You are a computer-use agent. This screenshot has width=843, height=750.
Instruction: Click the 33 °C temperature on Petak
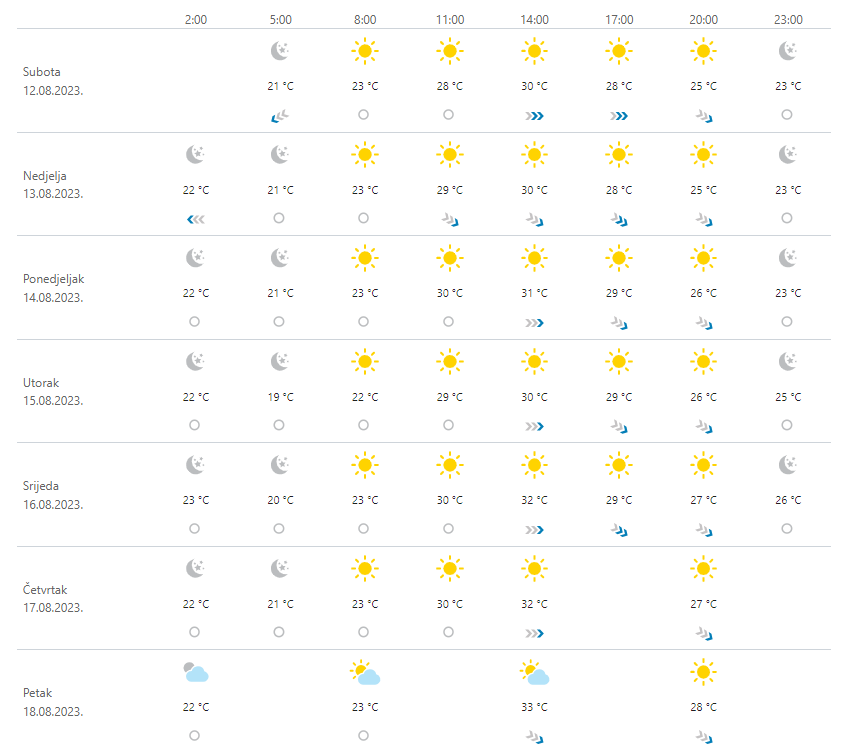[534, 708]
